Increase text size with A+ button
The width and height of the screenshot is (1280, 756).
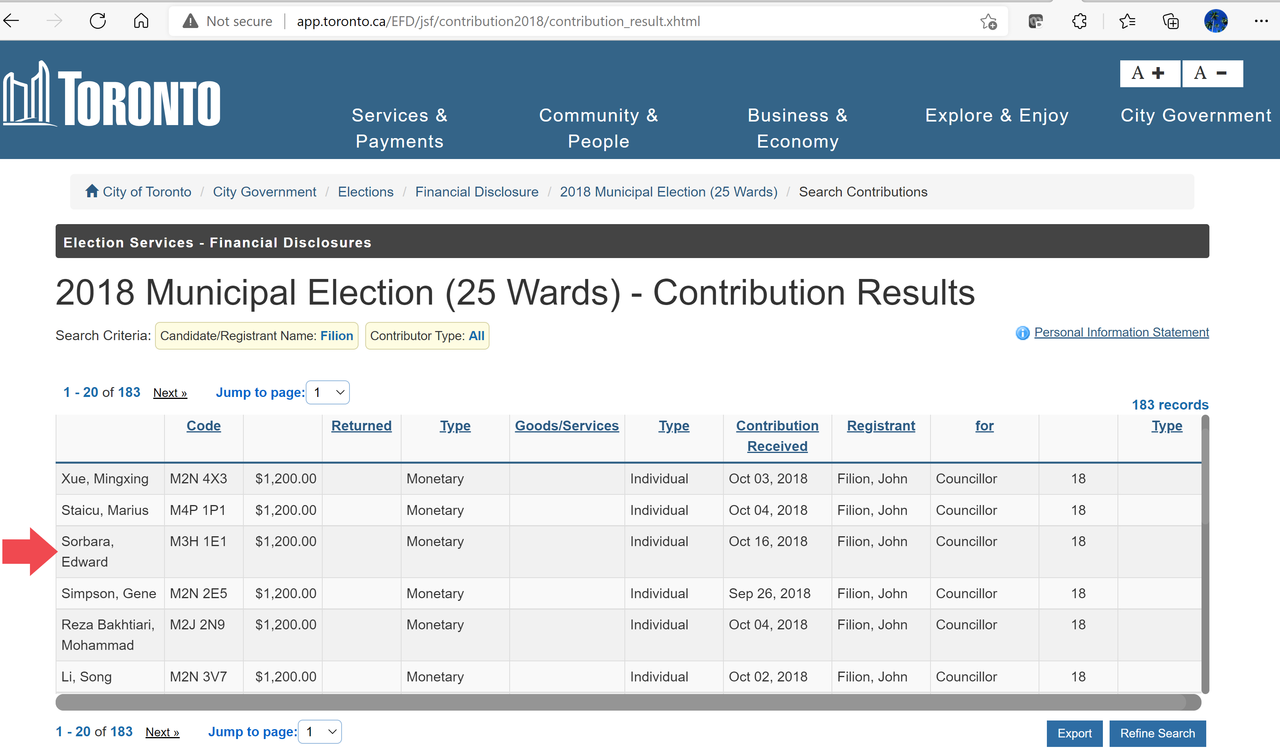click(1149, 73)
